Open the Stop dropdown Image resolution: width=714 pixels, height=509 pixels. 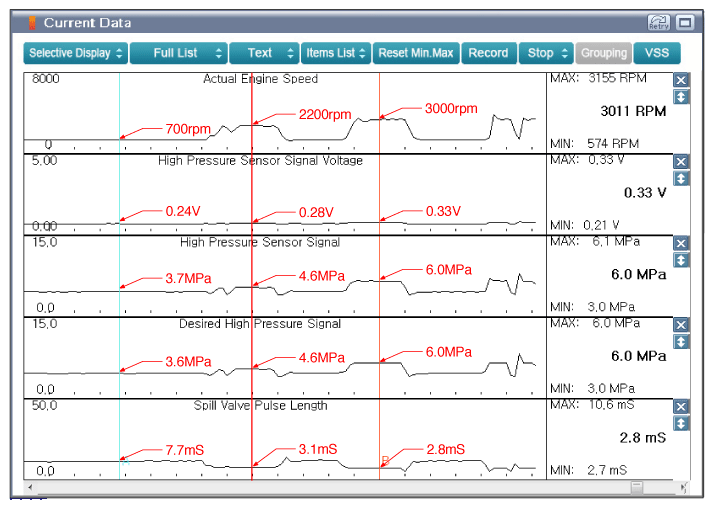pyautogui.click(x=546, y=53)
